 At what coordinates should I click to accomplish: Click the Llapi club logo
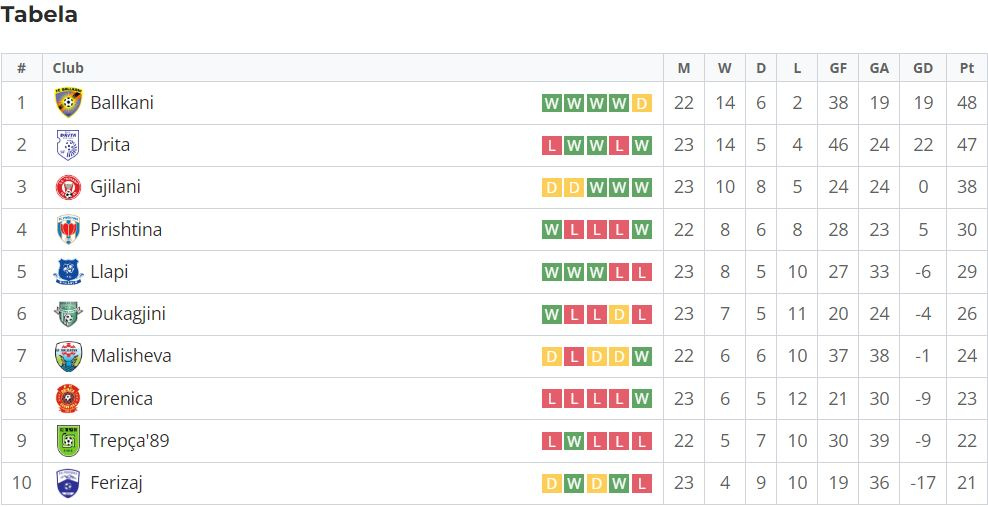click(x=68, y=272)
